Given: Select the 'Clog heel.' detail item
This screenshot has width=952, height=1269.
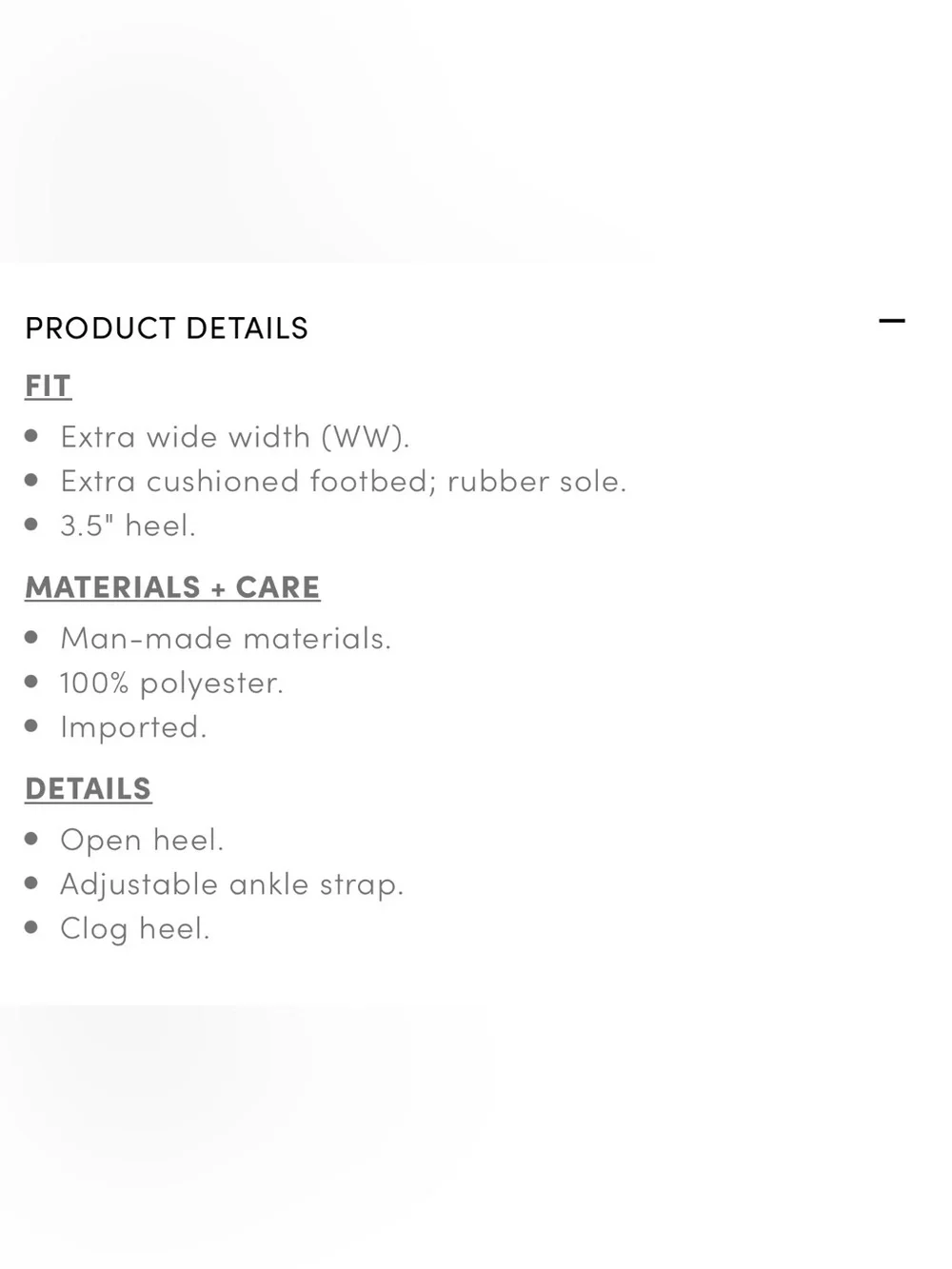Looking at the screenshot, I should pos(135,928).
